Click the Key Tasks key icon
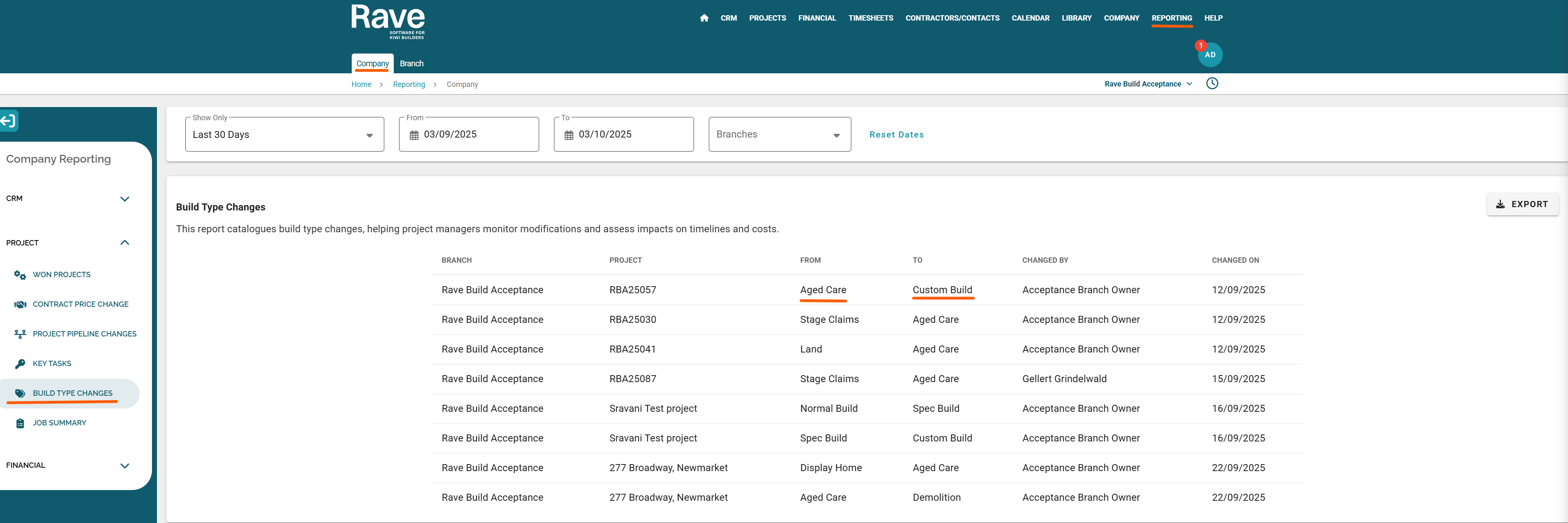This screenshot has height=523, width=1568. 20,364
